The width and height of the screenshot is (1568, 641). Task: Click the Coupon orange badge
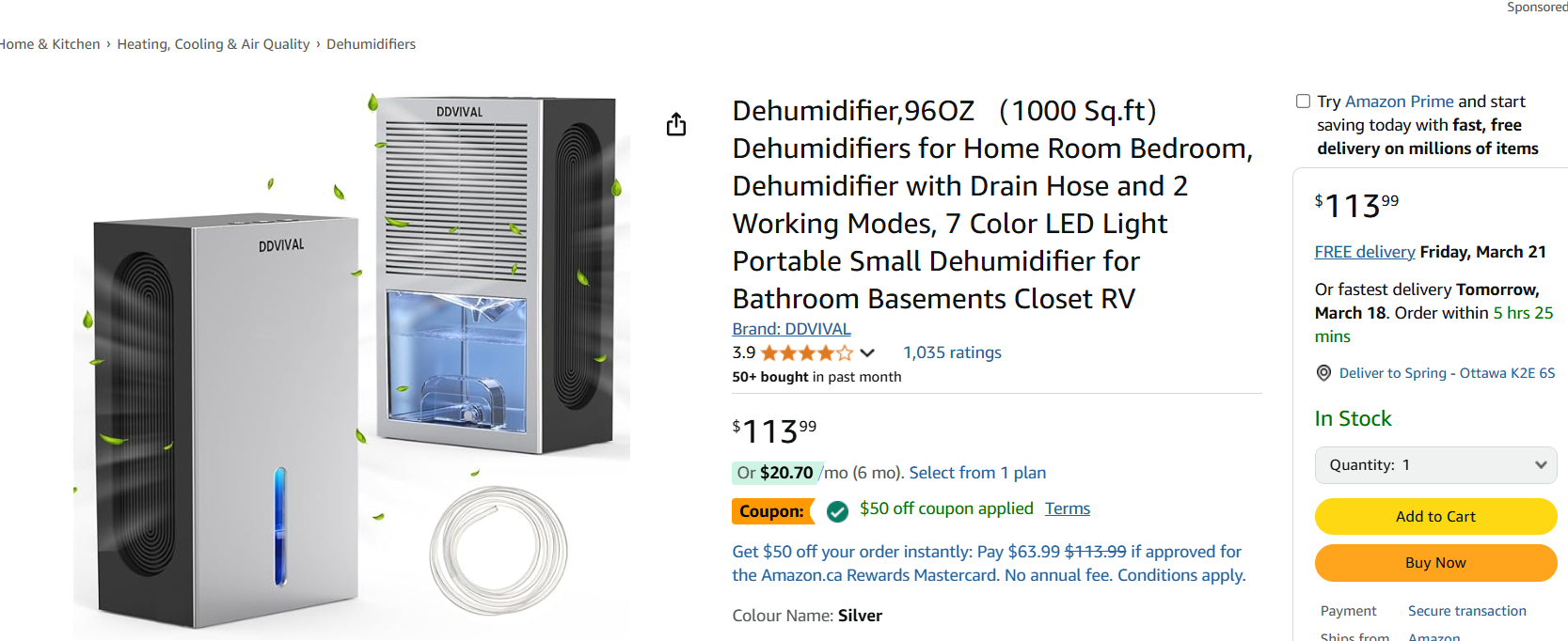pyautogui.click(x=772, y=510)
